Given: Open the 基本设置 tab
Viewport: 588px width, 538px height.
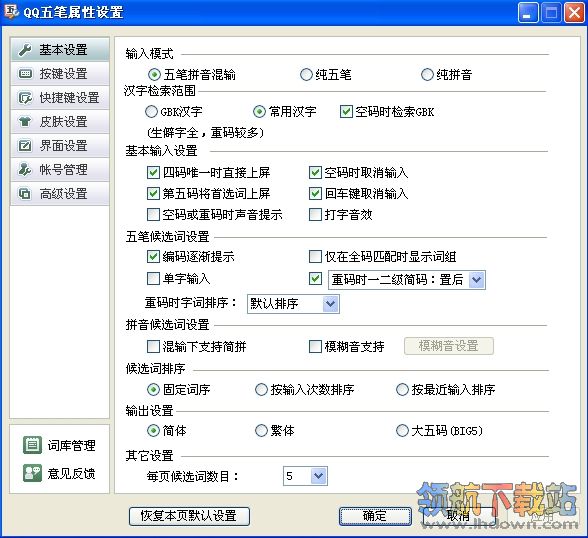Looking at the screenshot, I should pos(60,49).
